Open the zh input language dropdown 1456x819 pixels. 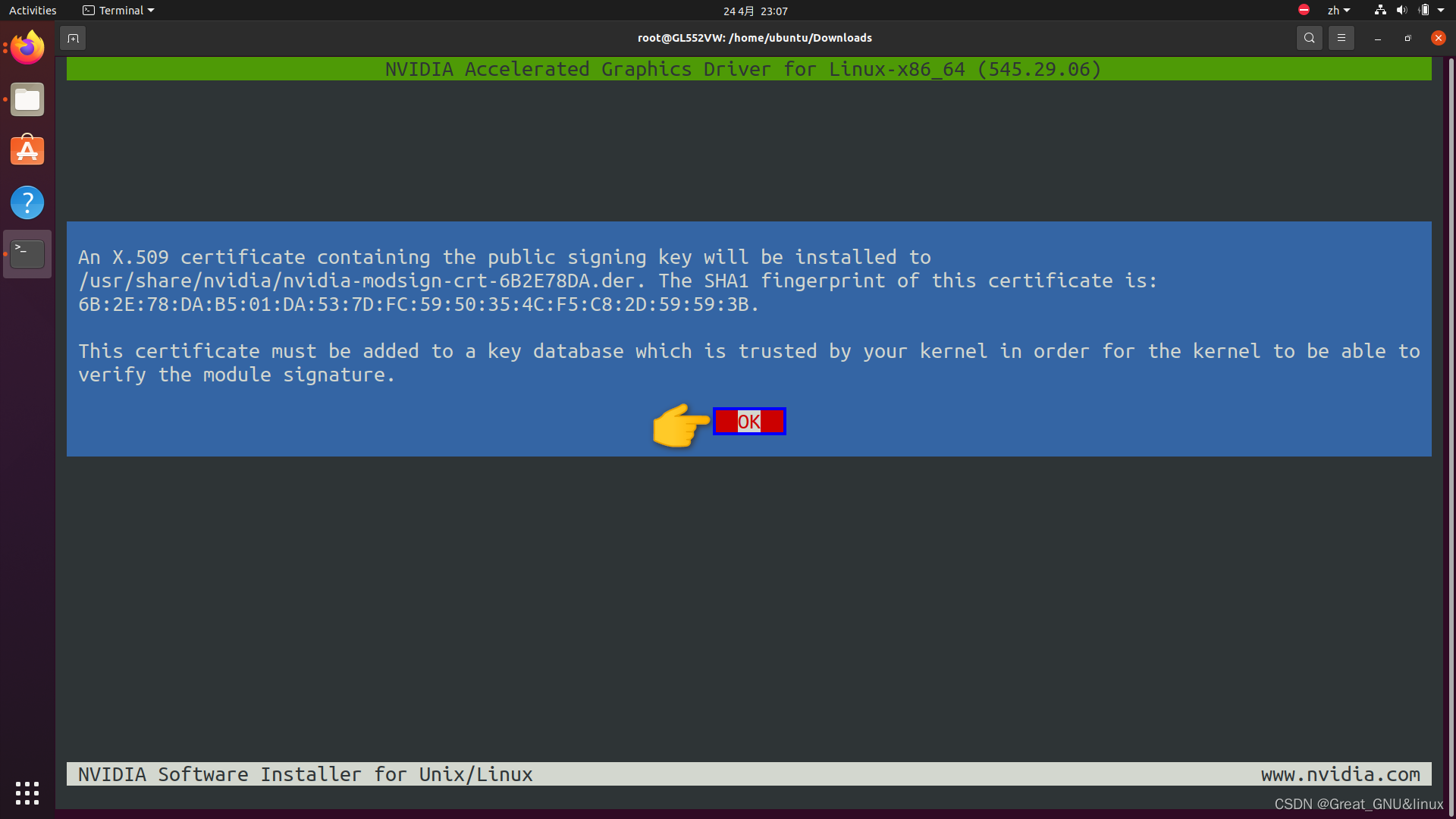(1338, 11)
